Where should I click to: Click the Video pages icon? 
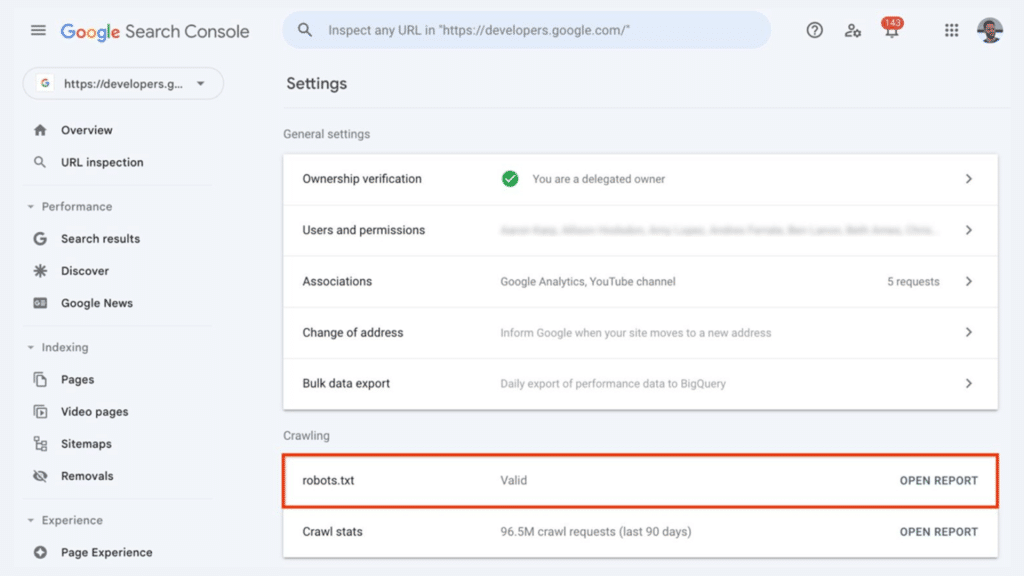[x=40, y=411]
